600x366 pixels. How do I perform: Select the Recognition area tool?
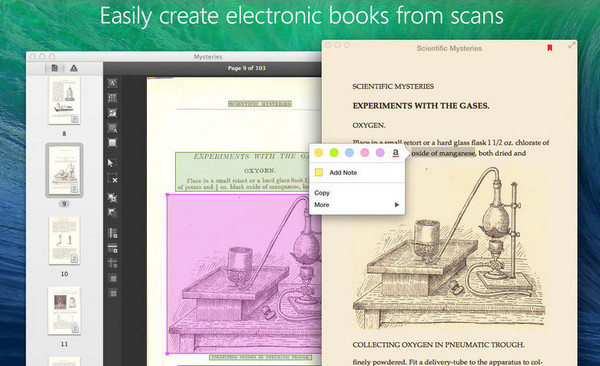(x=112, y=143)
